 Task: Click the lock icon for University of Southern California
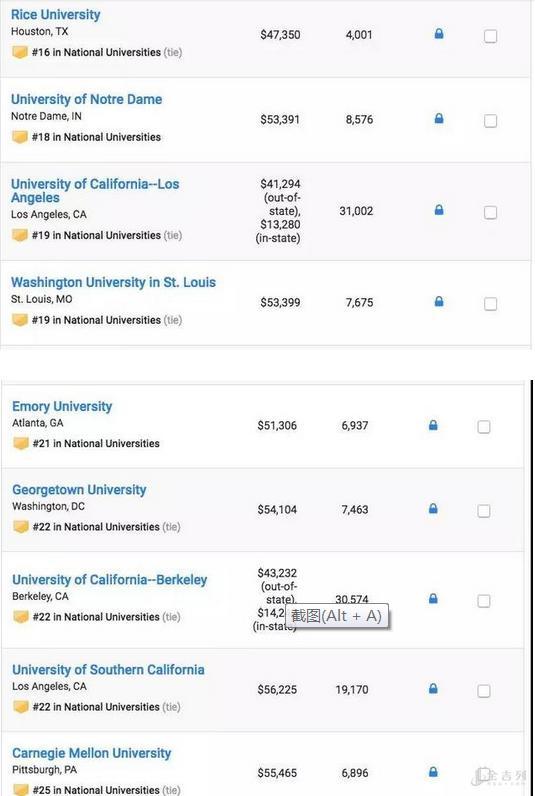click(x=433, y=688)
